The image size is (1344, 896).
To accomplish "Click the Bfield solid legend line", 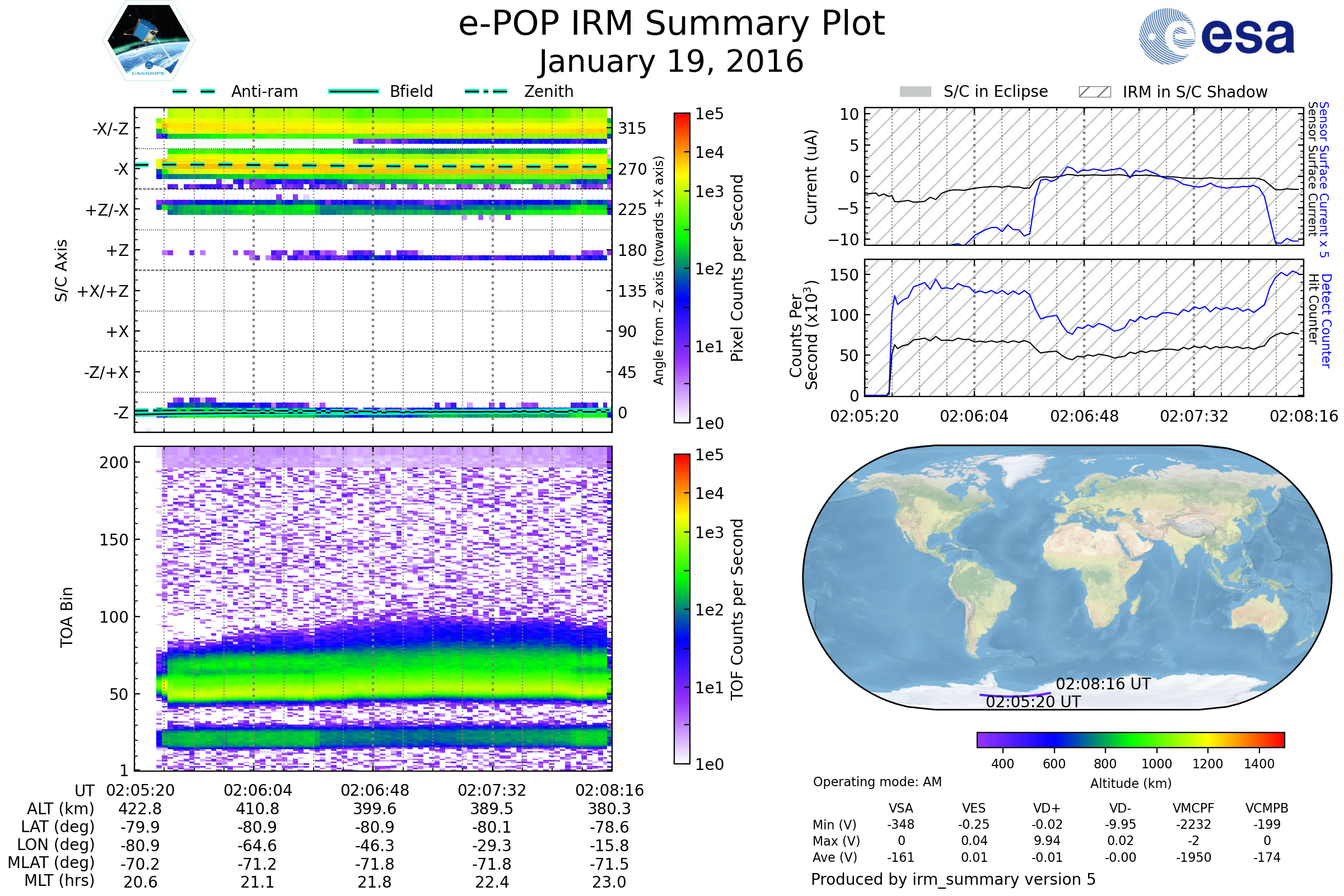I will [x=353, y=91].
